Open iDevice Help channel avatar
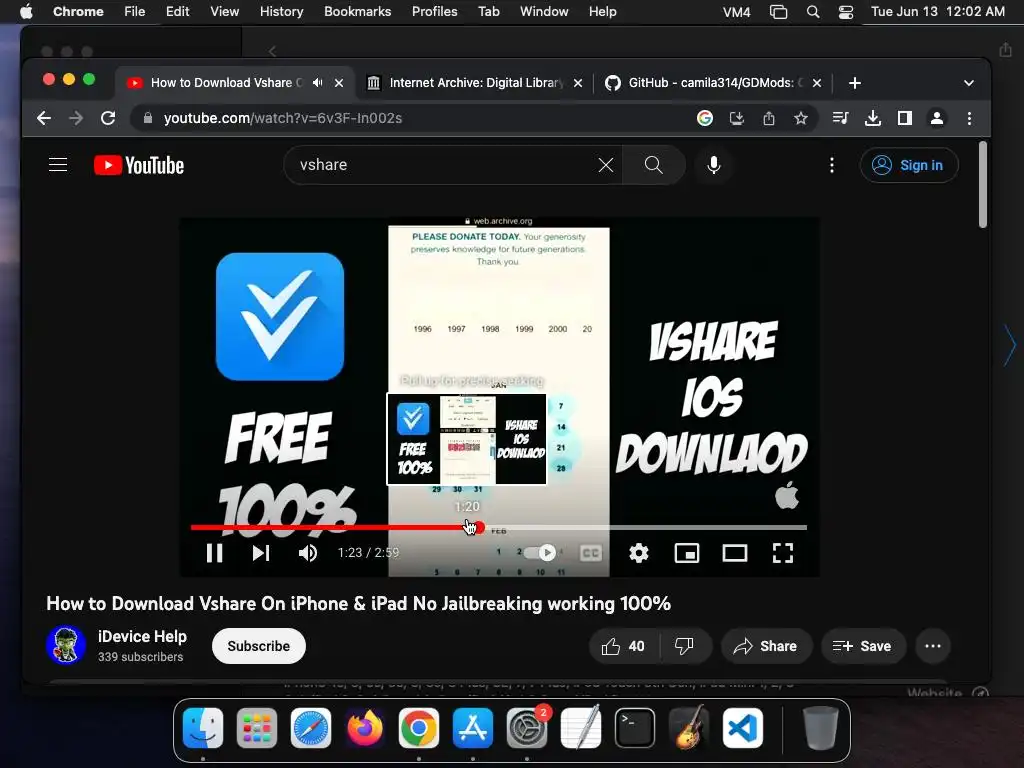The height and width of the screenshot is (768, 1024). [x=66, y=645]
